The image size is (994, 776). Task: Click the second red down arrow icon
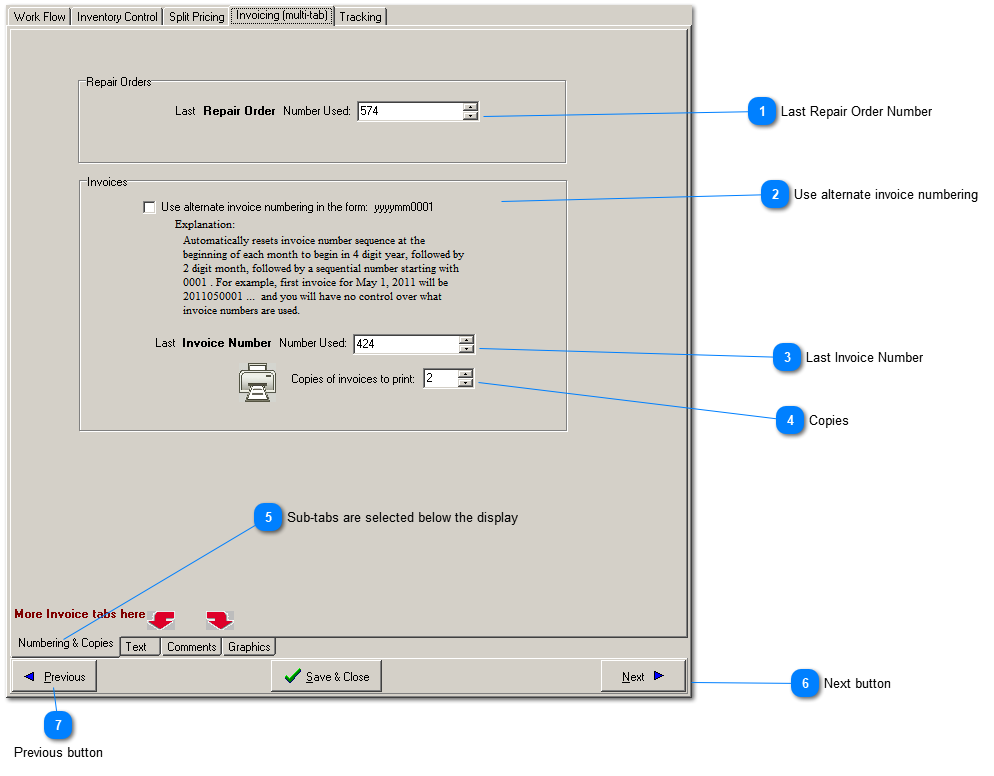point(219,620)
